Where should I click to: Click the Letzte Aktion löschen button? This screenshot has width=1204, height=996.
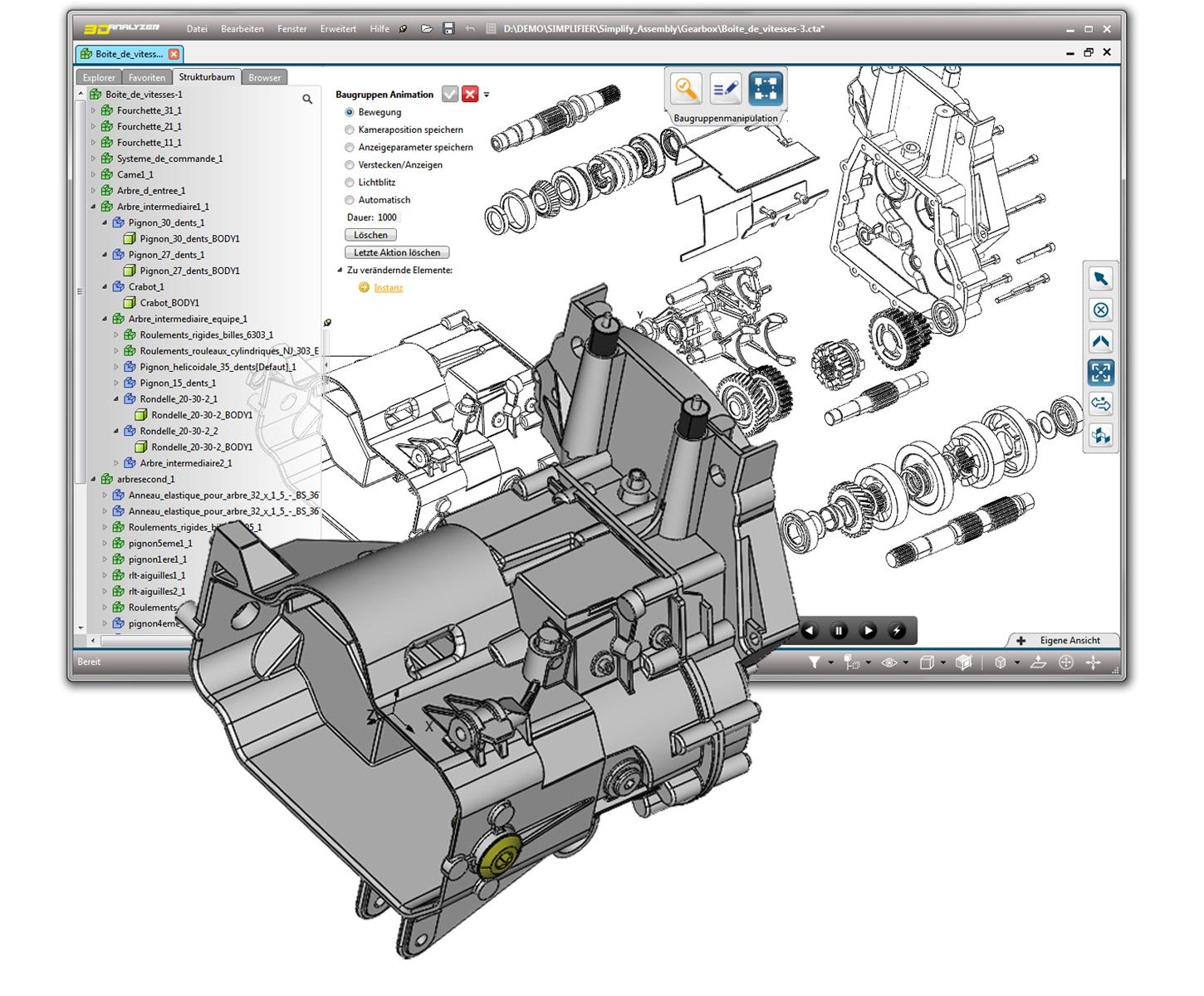[x=397, y=252]
